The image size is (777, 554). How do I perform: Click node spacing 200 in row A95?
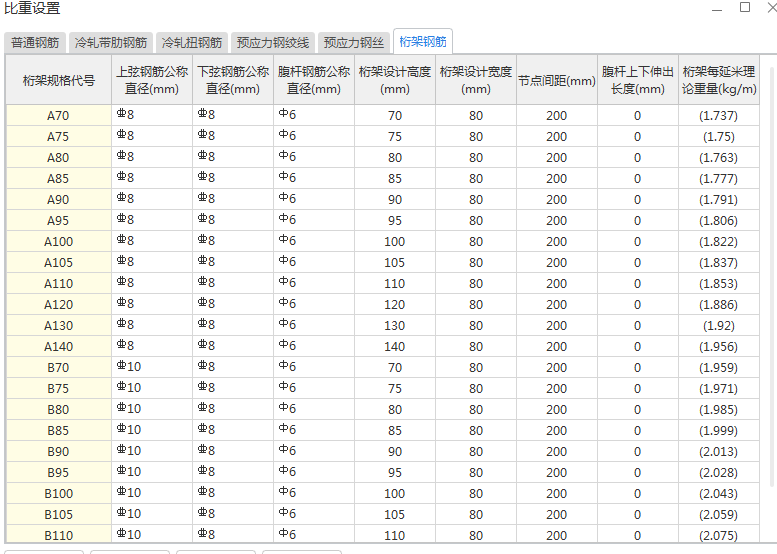557,221
